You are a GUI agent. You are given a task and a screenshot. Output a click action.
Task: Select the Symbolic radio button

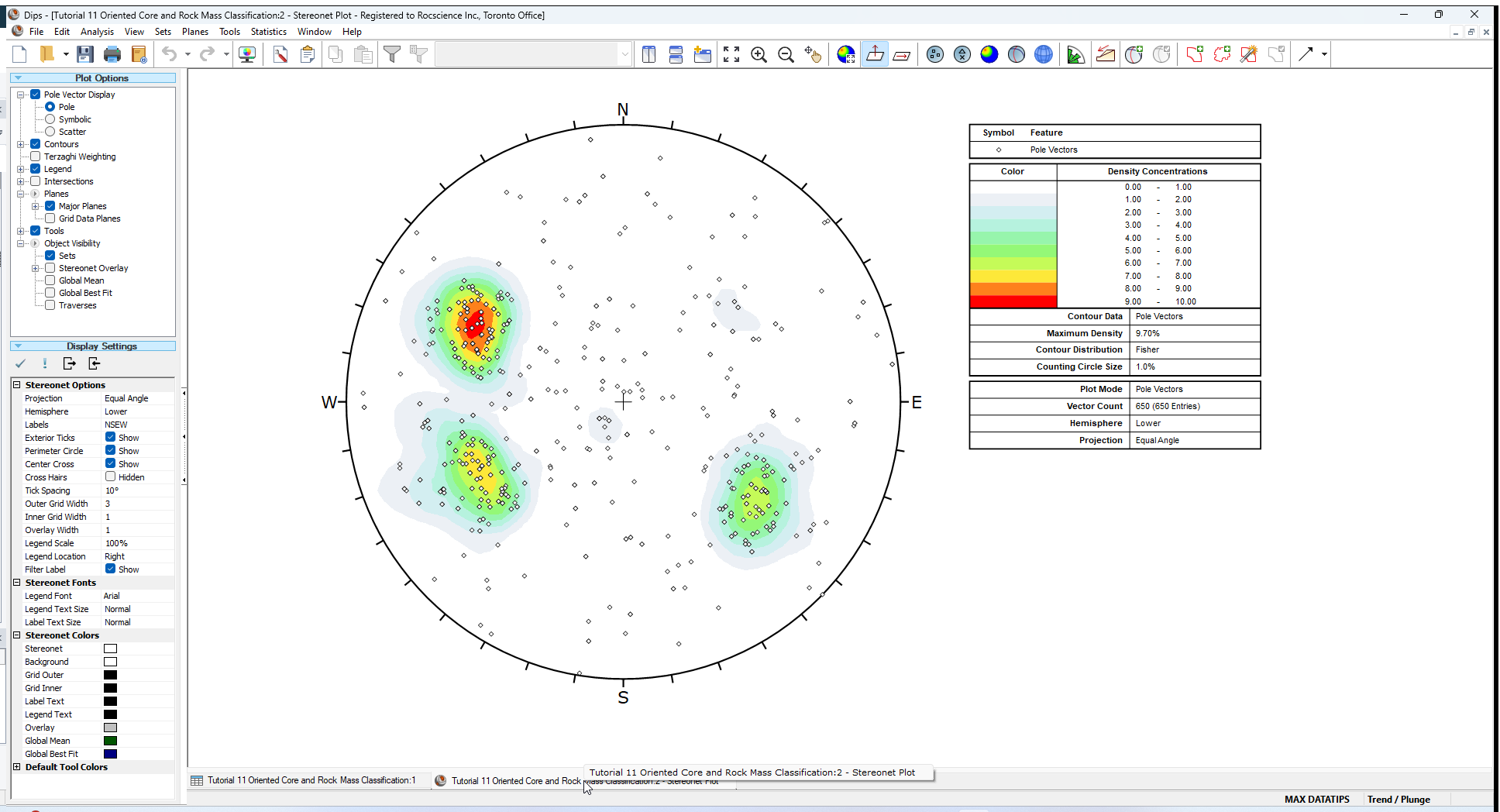51,119
